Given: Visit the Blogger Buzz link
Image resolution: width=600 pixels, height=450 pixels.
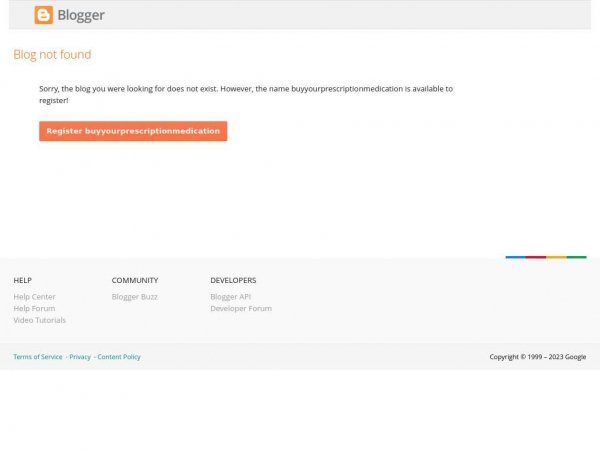Looking at the screenshot, I should (x=135, y=297).
